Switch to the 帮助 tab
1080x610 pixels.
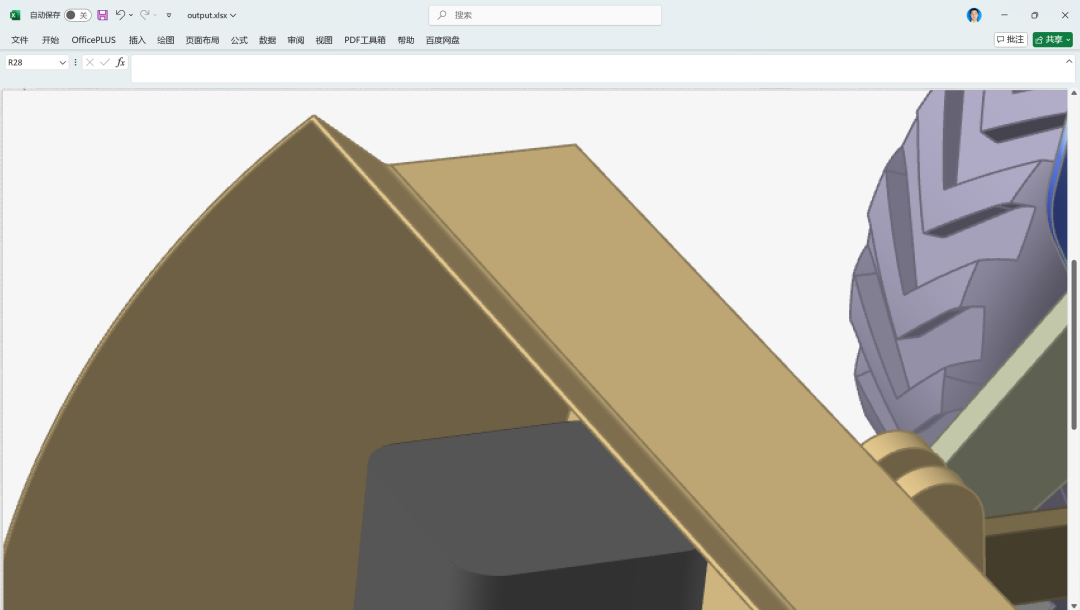406,40
